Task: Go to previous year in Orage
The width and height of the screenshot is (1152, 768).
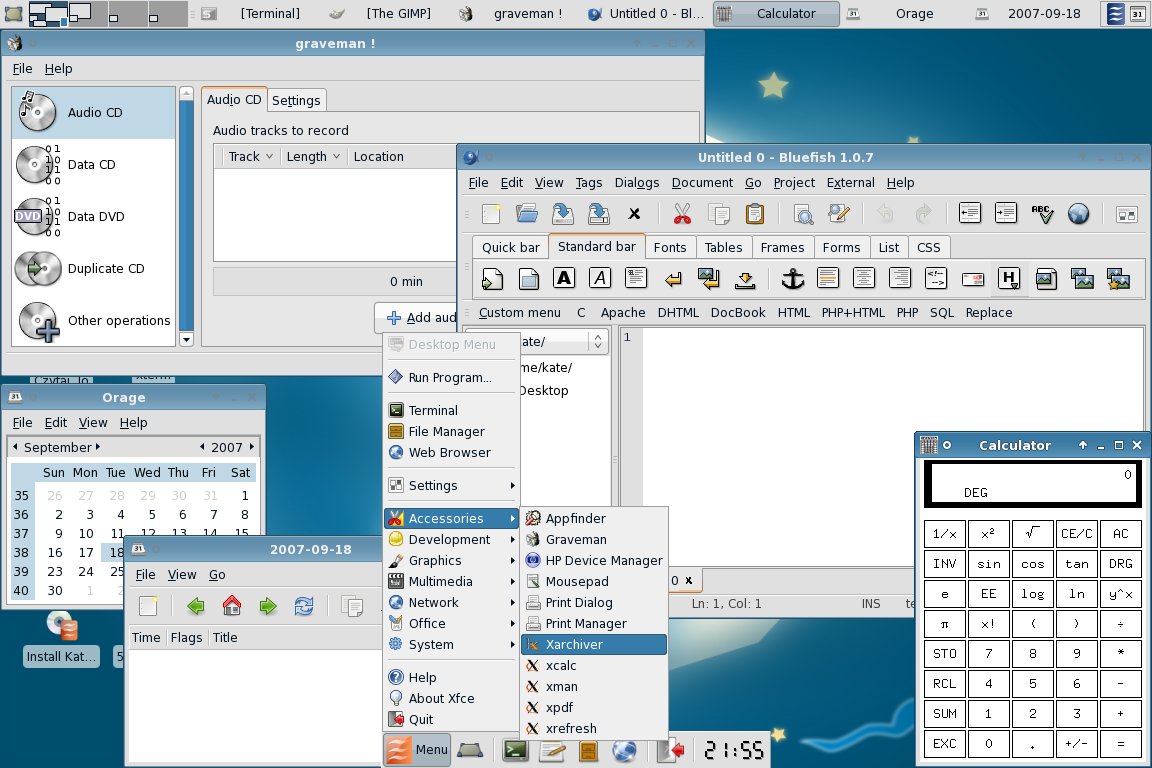Action: (202, 447)
